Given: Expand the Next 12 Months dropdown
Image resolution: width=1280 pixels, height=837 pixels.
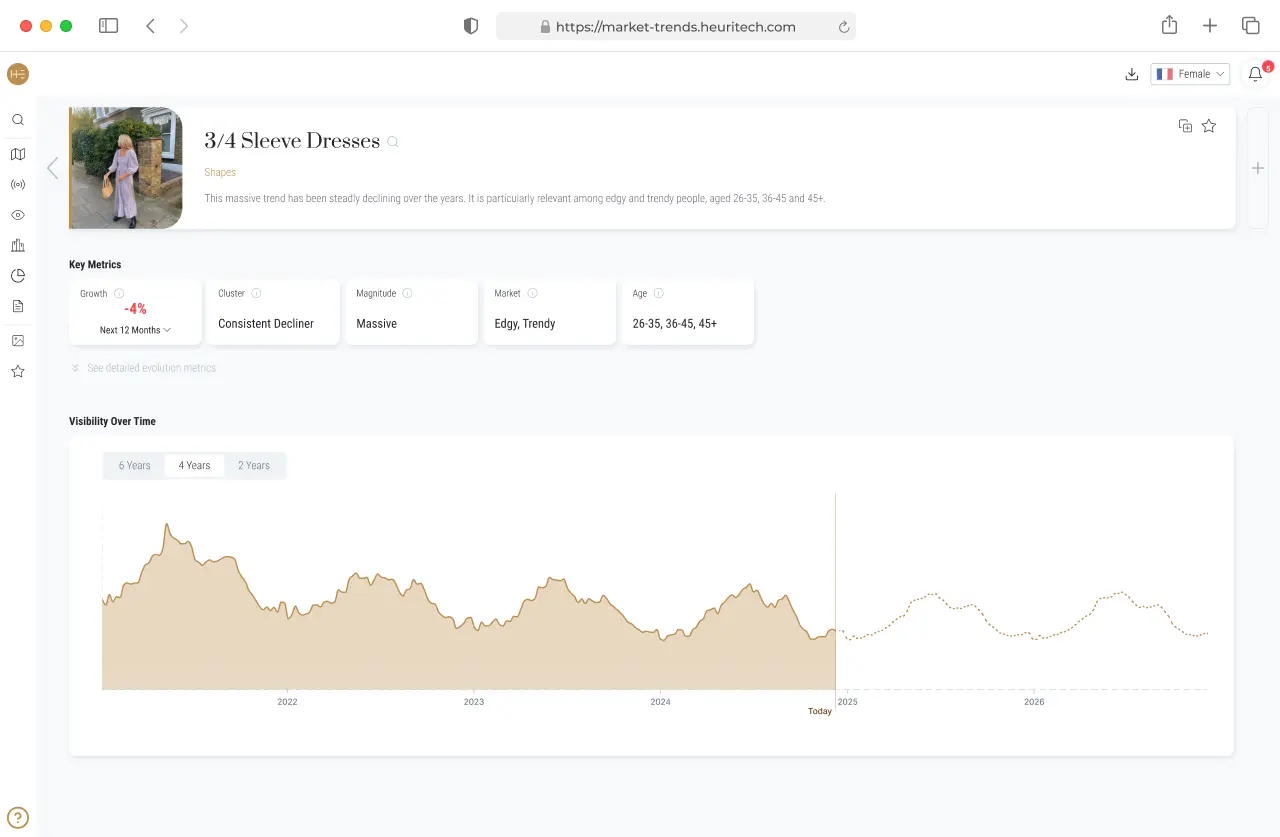Looking at the screenshot, I should pos(135,330).
